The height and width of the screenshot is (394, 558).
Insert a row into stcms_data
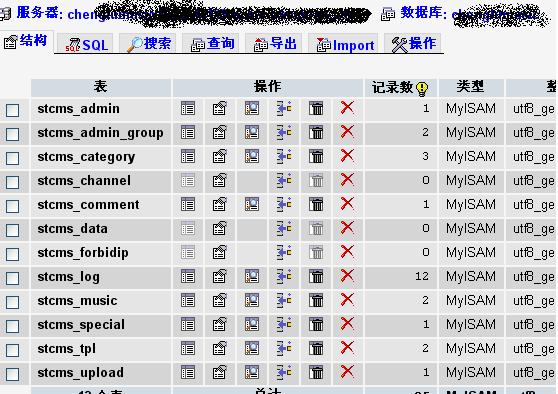pyautogui.click(x=284, y=228)
